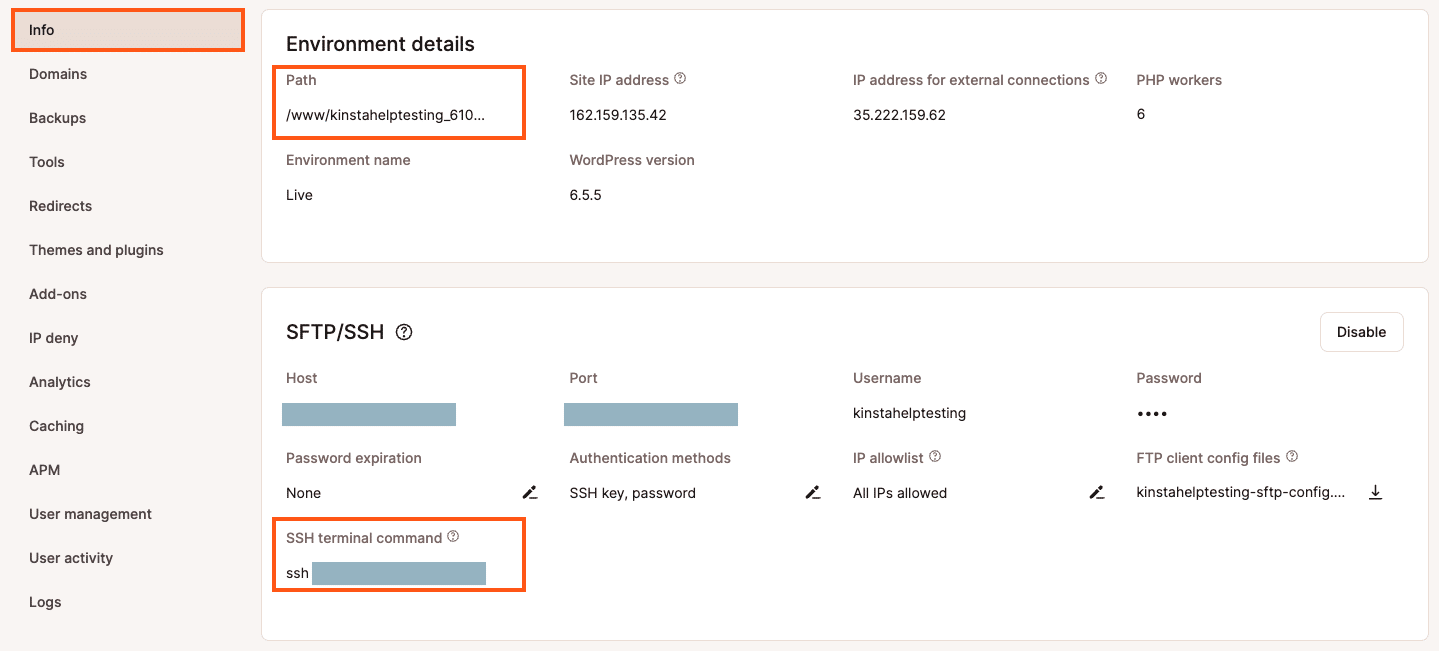Navigate to Themes and plugins
This screenshot has width=1439, height=651.
[x=96, y=250]
